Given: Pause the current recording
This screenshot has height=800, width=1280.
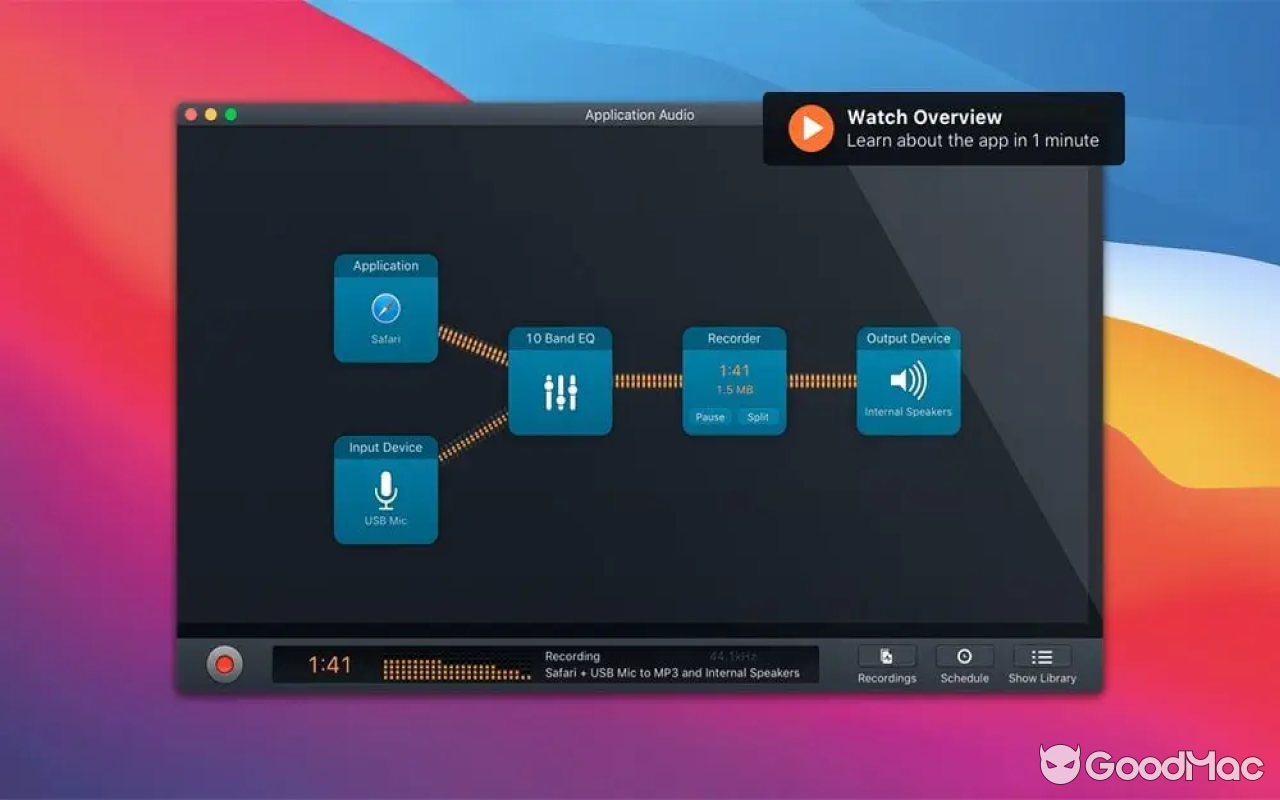Looking at the screenshot, I should tap(709, 418).
